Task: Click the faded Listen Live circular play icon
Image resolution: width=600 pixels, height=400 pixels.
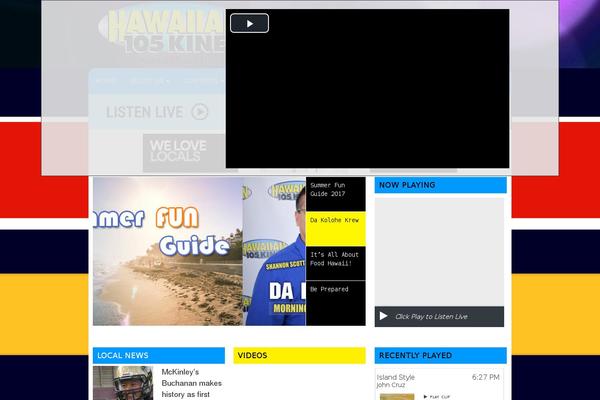Action: (x=200, y=112)
